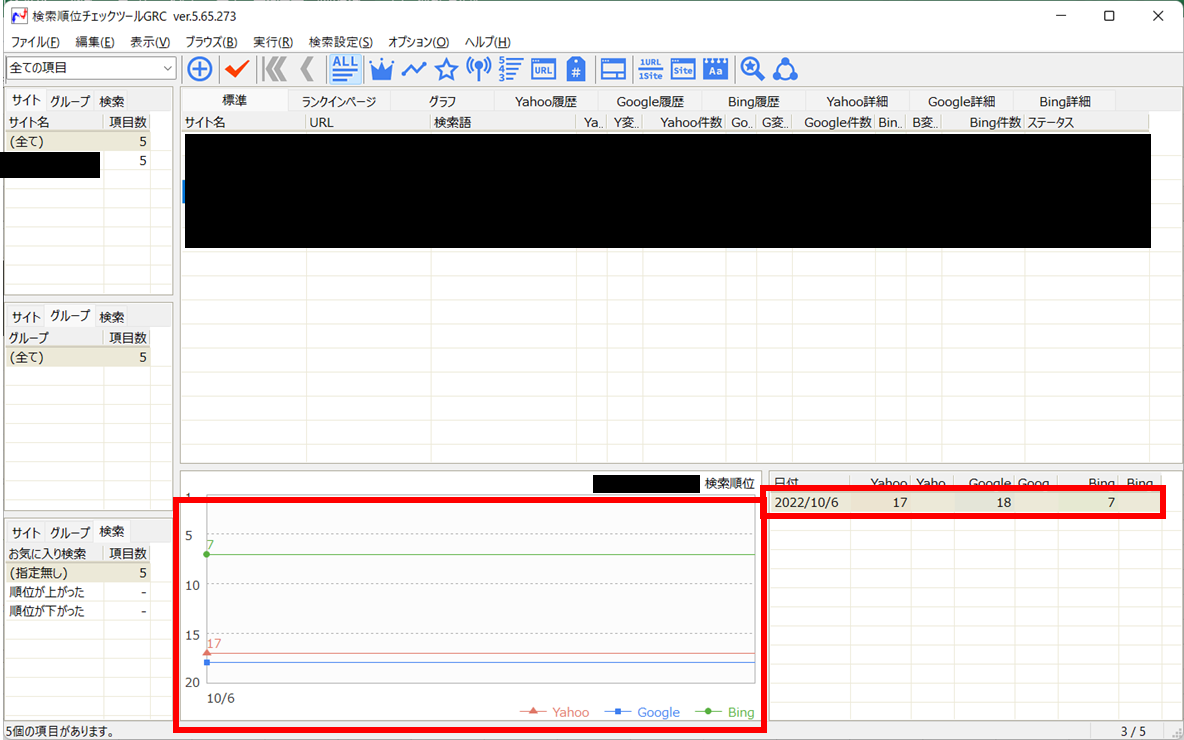The width and height of the screenshot is (1184, 740).
Task: Select 検索 tab in top-left panel
Action: pos(112,101)
